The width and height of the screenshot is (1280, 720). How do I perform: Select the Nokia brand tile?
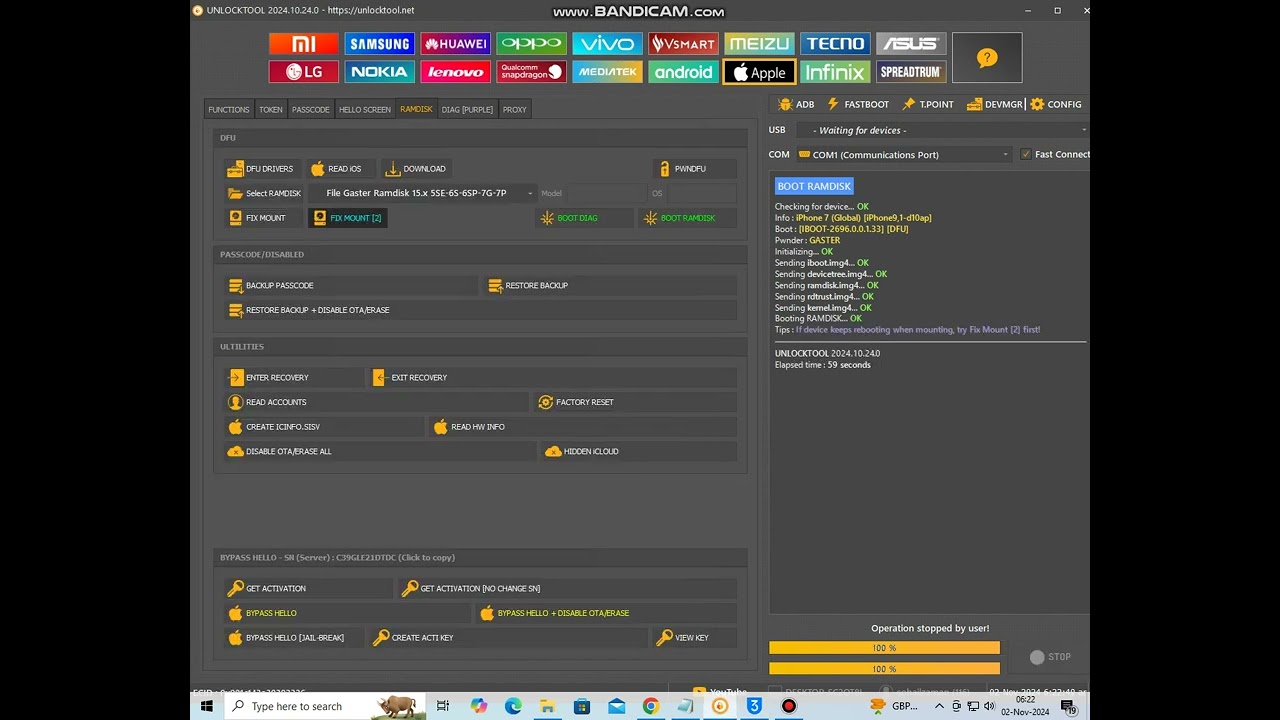pos(379,72)
